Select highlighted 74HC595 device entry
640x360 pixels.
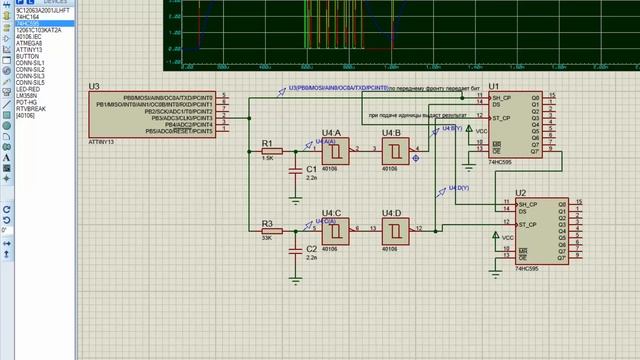tap(44, 23)
